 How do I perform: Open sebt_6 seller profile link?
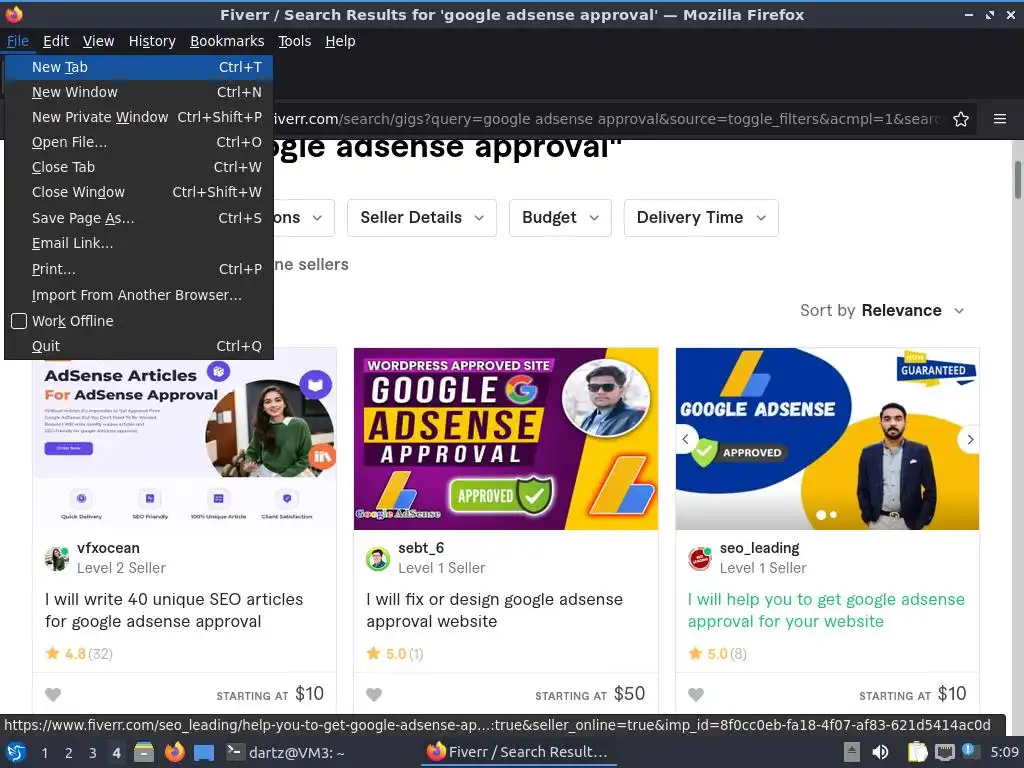point(421,548)
